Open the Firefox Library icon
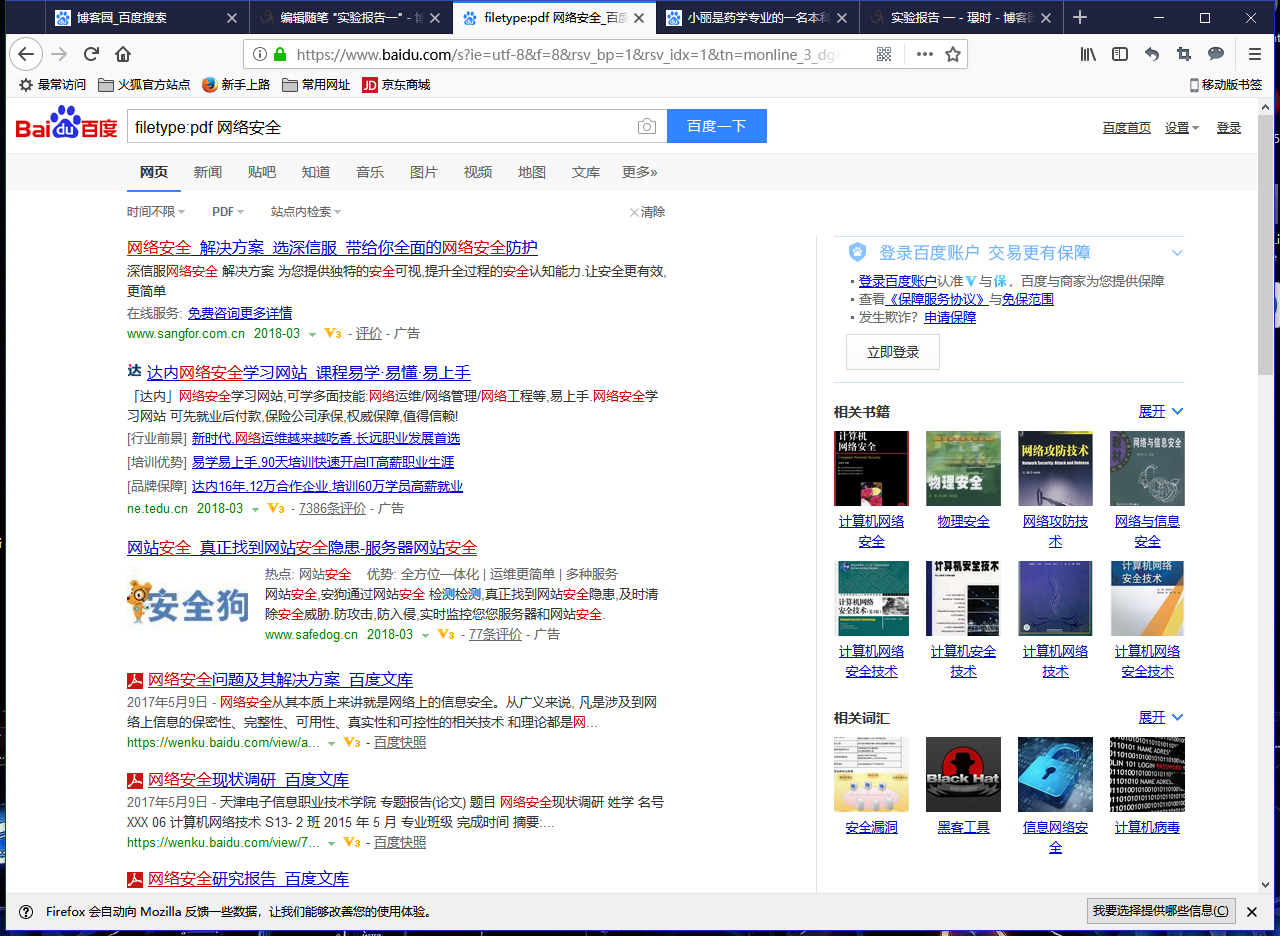1280x936 pixels. (x=1088, y=54)
